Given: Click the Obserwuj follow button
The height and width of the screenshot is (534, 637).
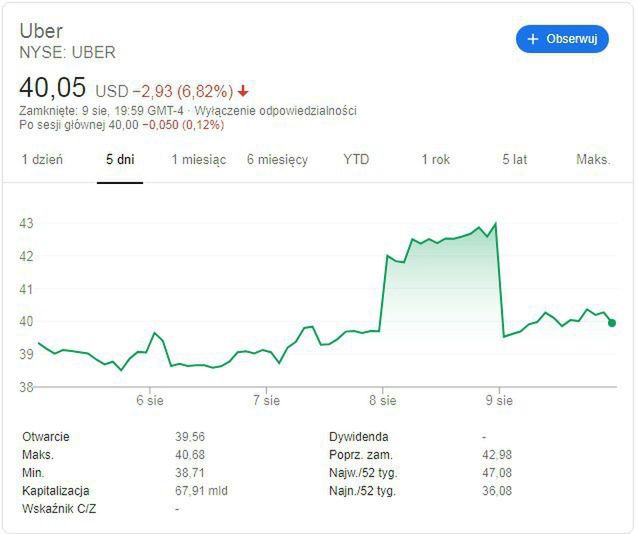Looking at the screenshot, I should [562, 39].
